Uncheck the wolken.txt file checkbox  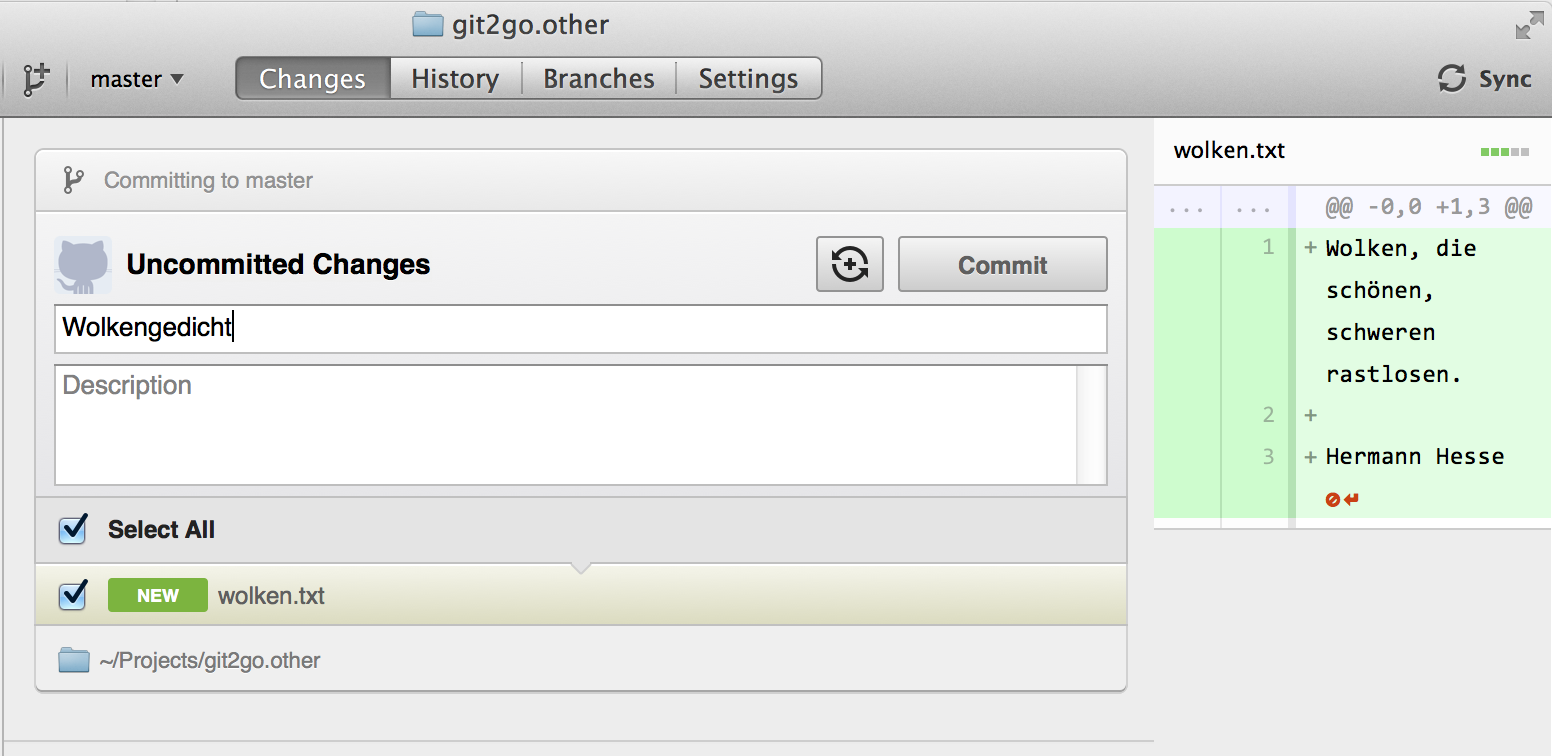[73, 595]
